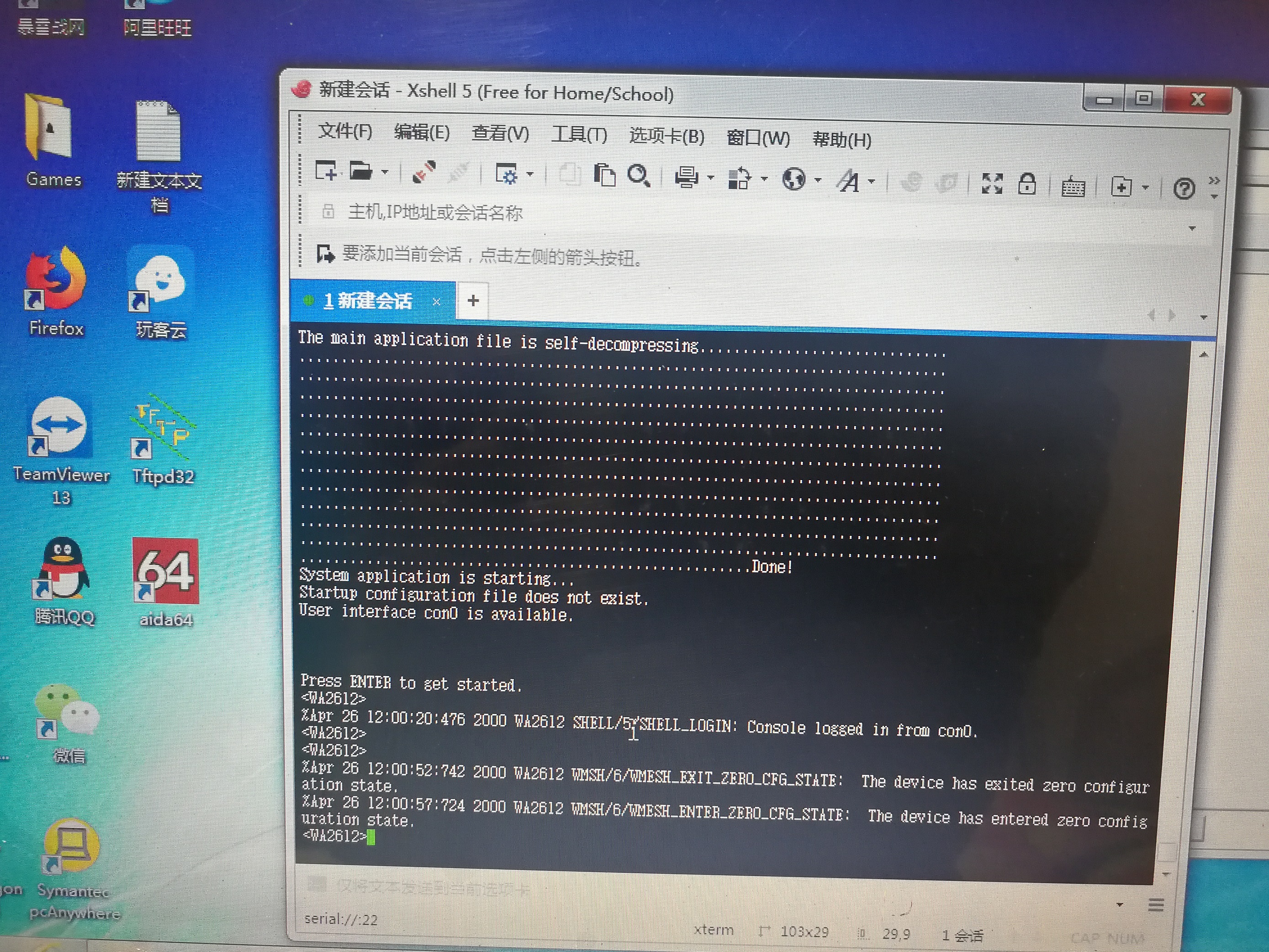The image size is (1269, 952).
Task: Expand the Print icon dropdown arrow
Action: click(711, 178)
